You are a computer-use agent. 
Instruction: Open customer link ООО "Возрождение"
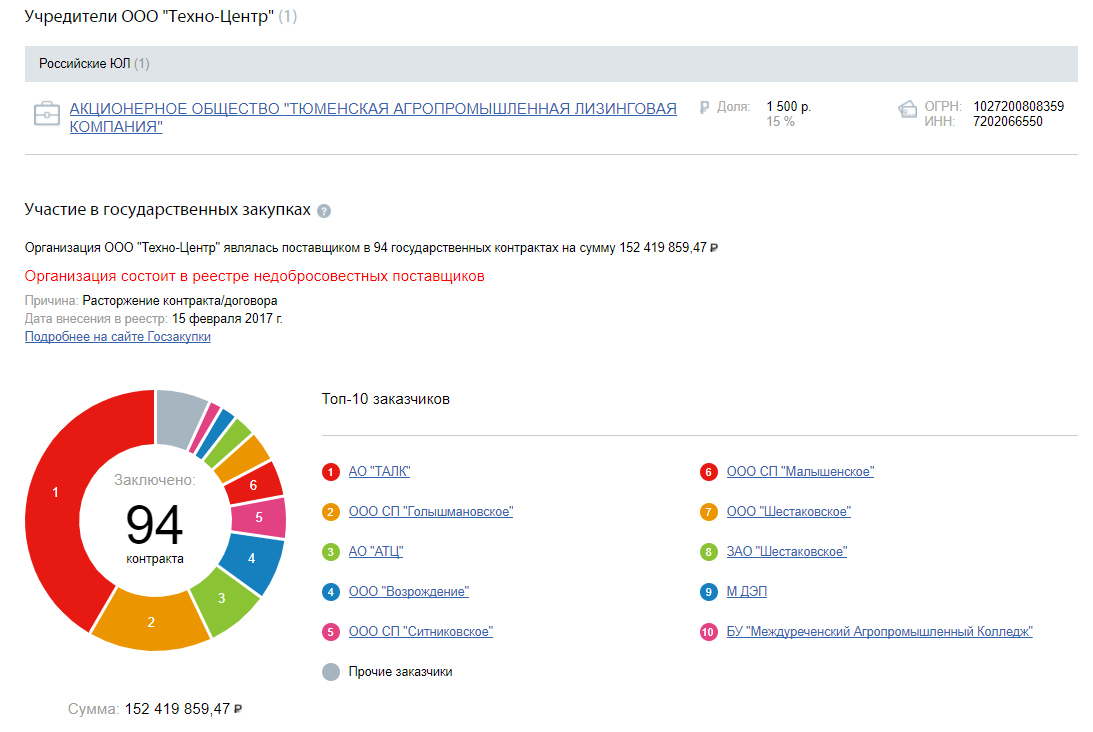coord(408,592)
